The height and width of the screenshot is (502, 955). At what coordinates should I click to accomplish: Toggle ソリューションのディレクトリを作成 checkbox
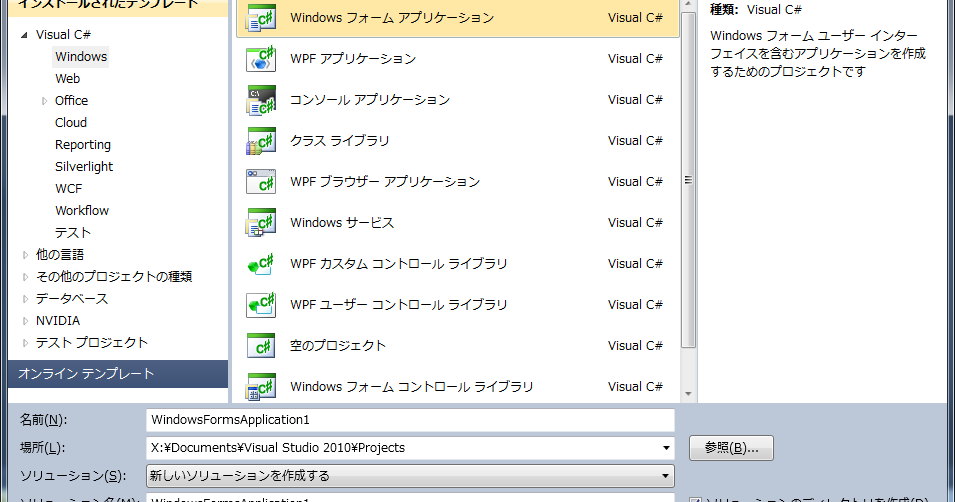695,500
